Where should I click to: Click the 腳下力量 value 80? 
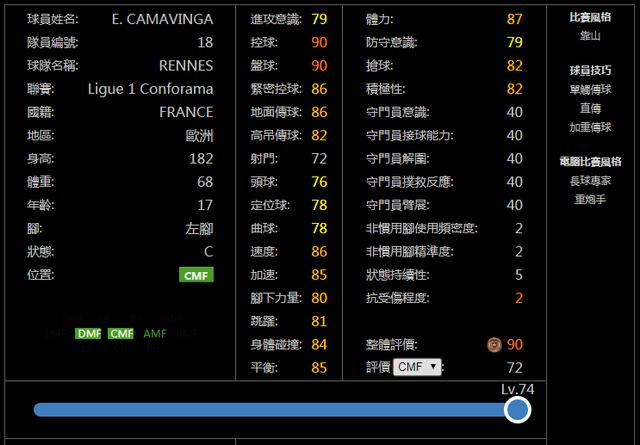pos(319,298)
